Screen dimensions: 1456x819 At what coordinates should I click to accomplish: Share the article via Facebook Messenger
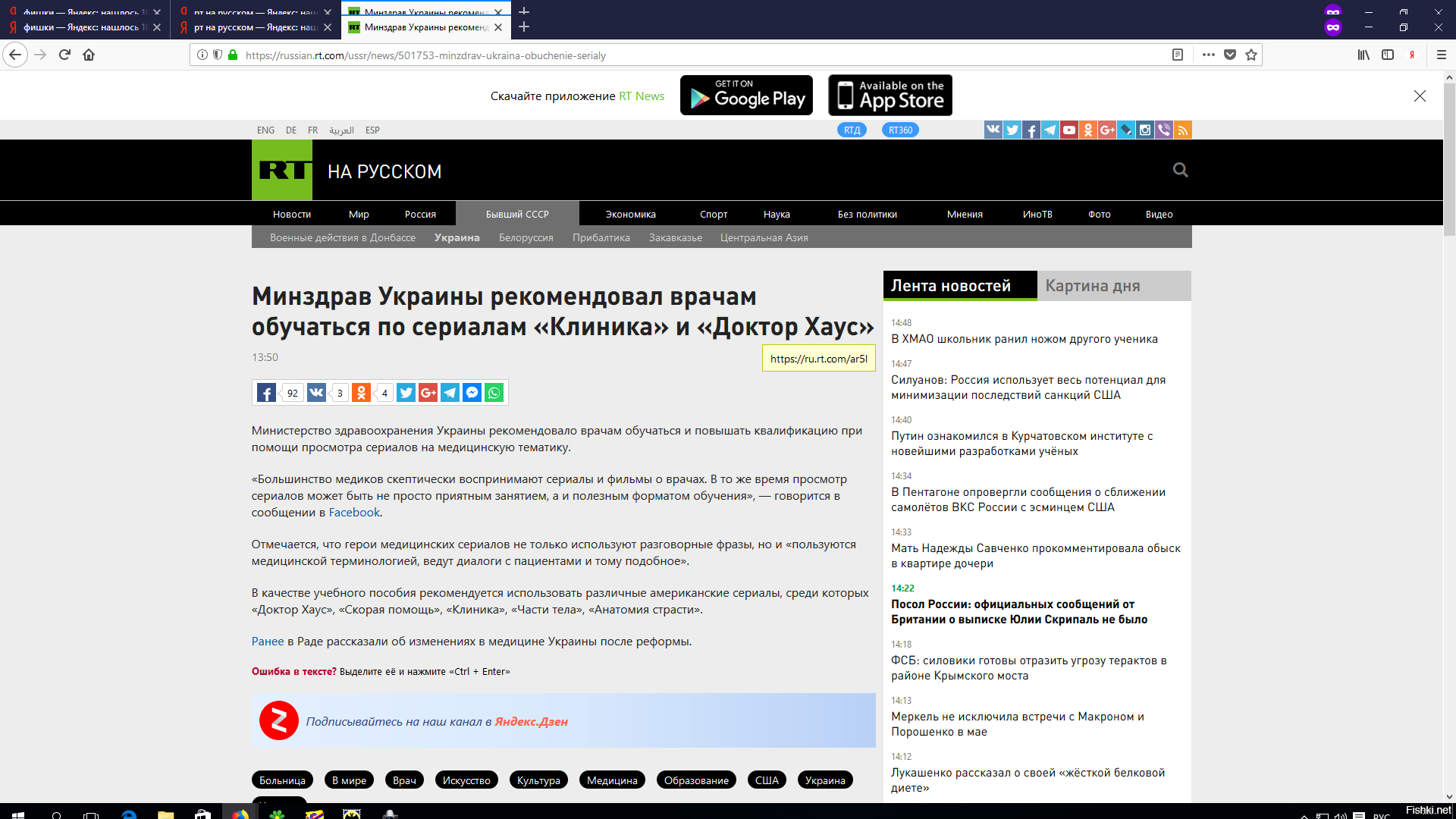[472, 393]
